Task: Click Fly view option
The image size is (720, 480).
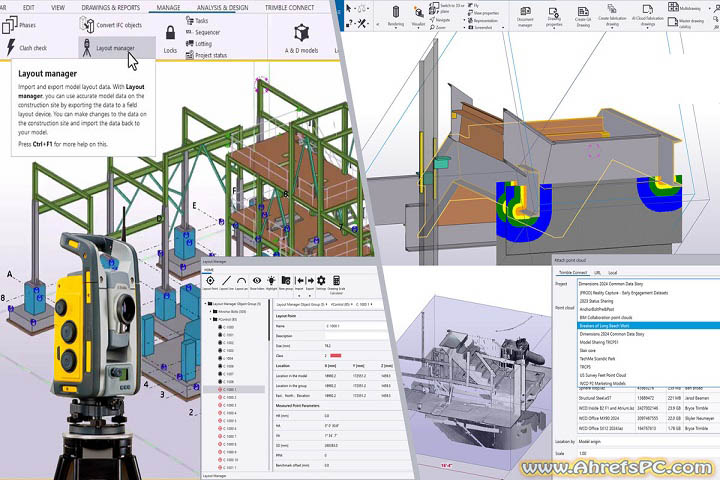Action: tap(473, 6)
